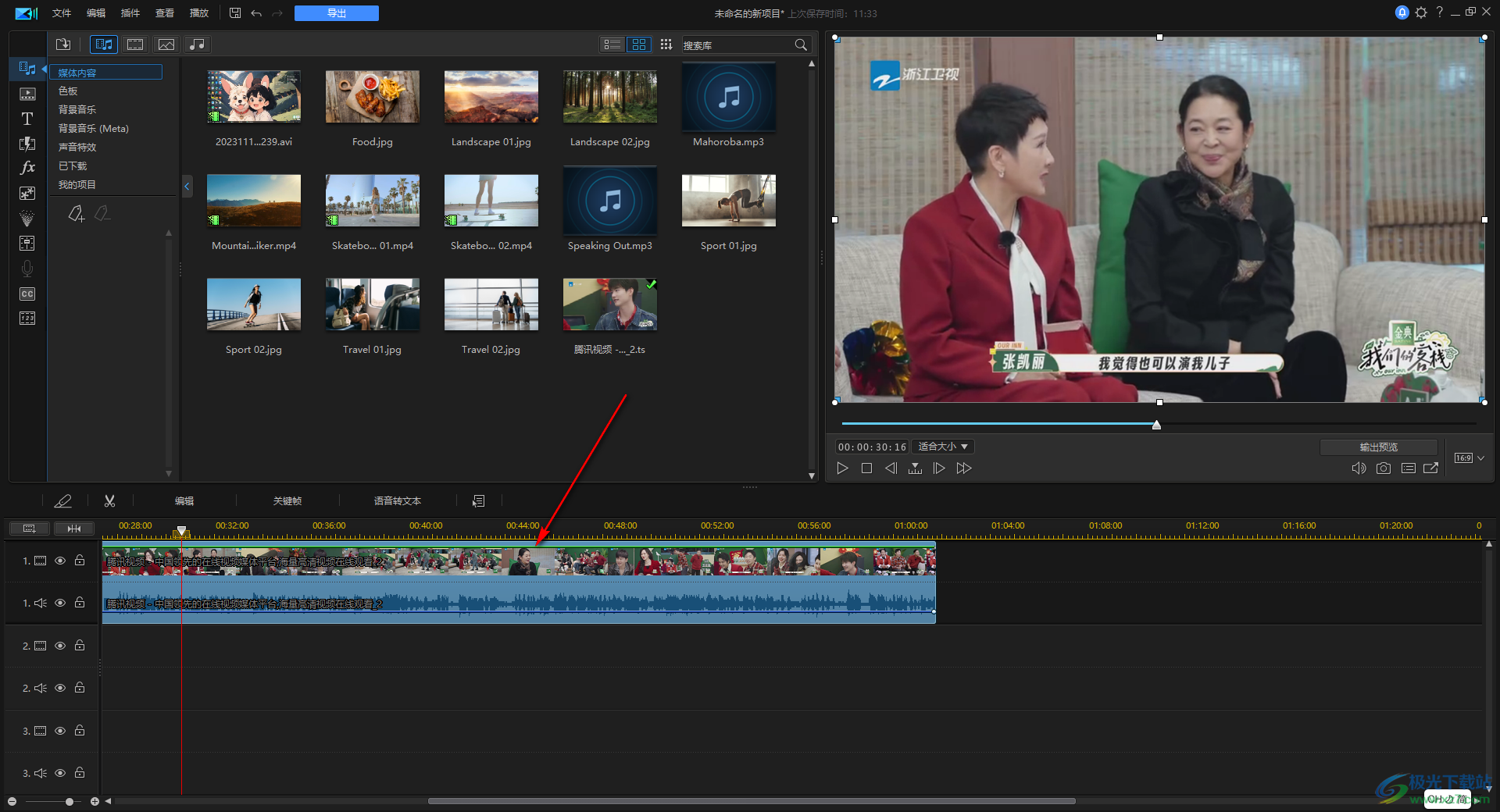Click the preview seek bar handle
Screen dimensions: 1500x812
click(x=1156, y=425)
